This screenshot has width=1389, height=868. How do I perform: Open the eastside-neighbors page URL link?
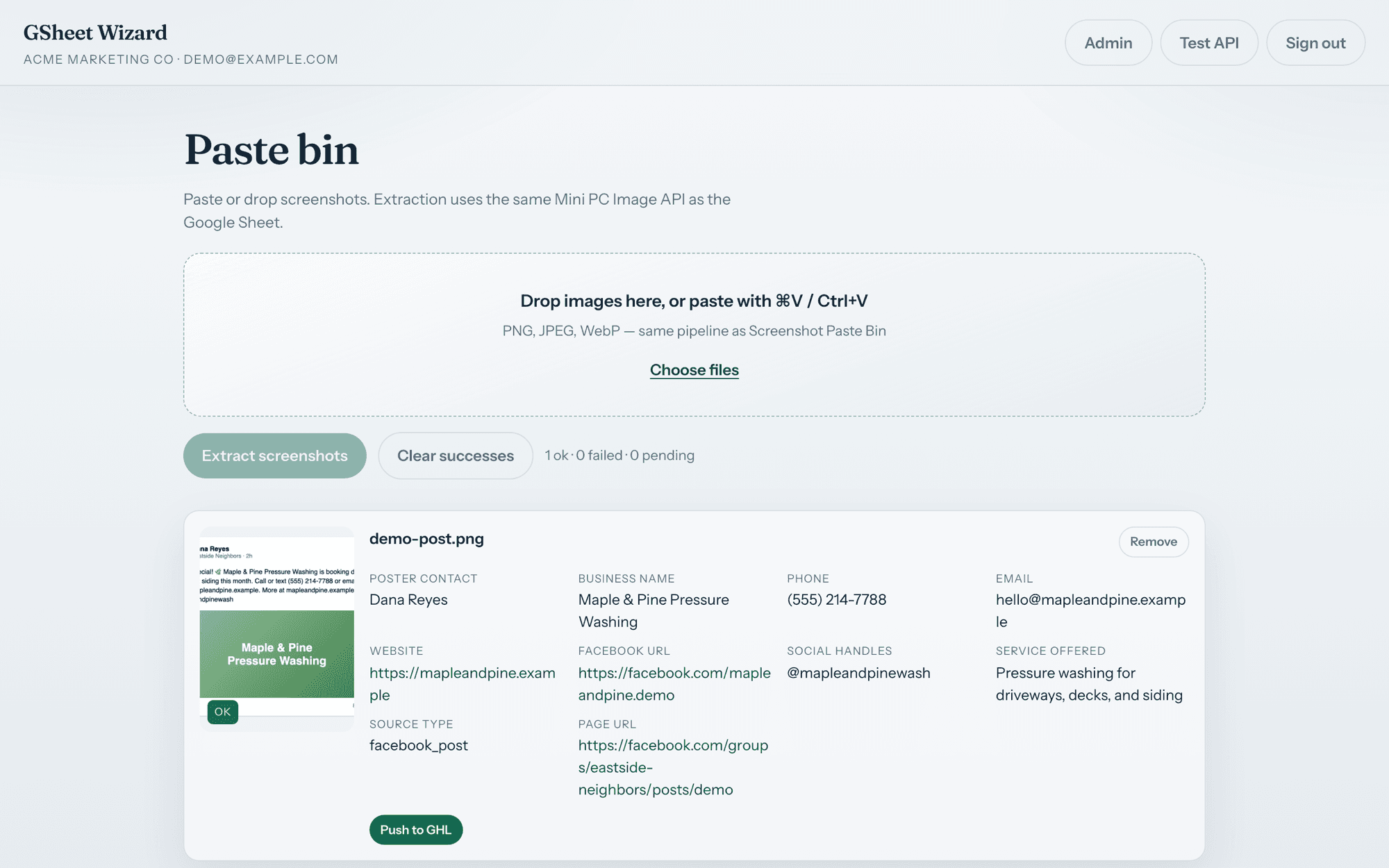point(673,767)
